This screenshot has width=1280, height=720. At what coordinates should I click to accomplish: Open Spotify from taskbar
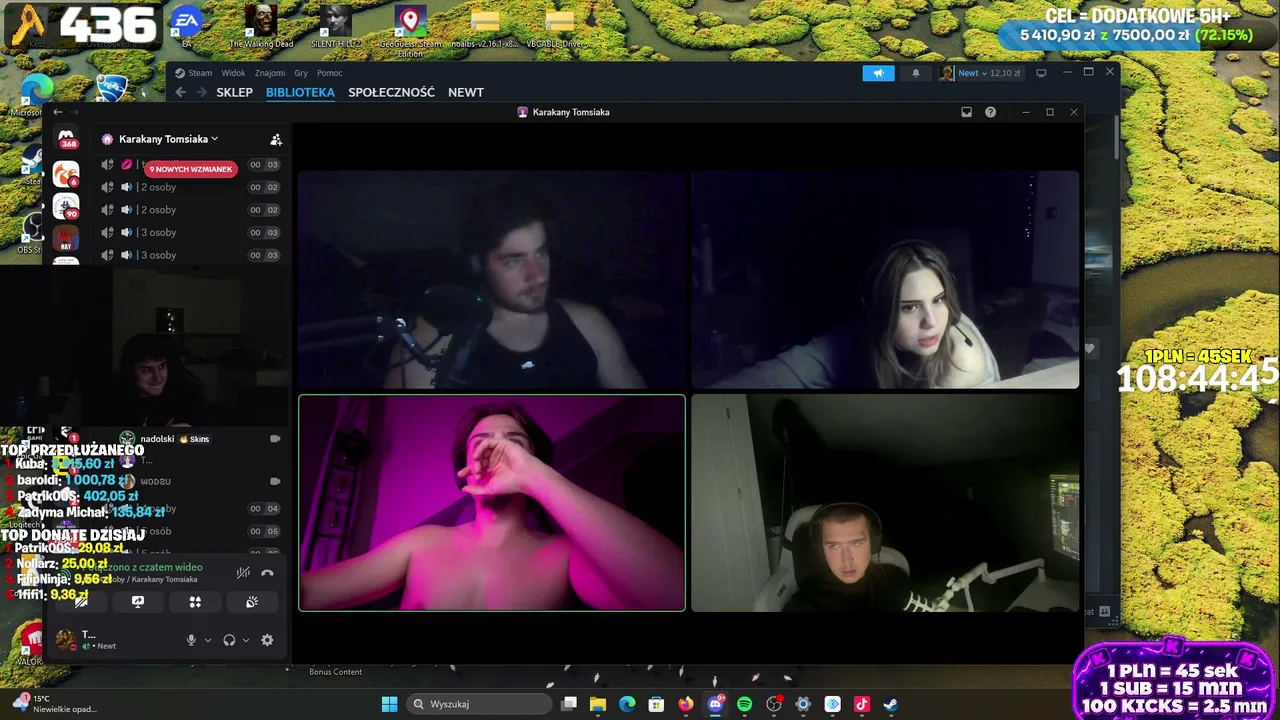(x=744, y=704)
